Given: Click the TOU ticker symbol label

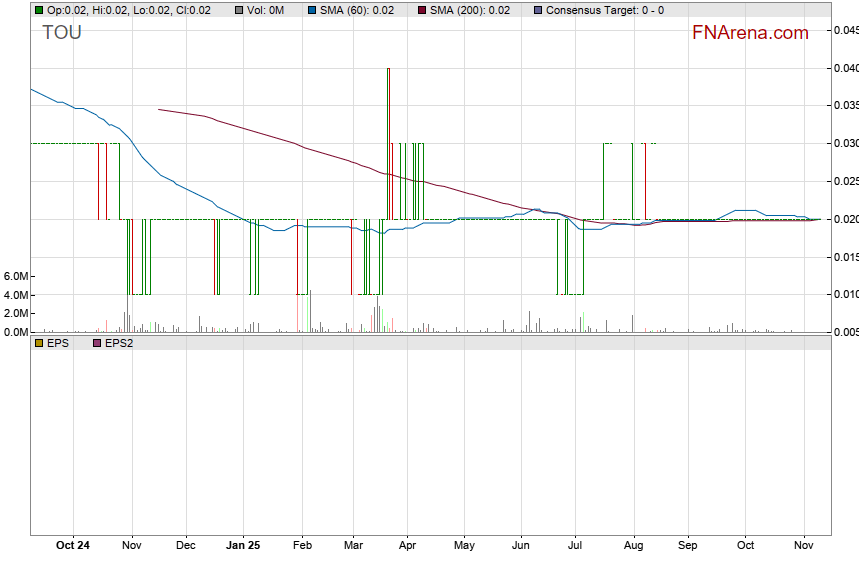Looking at the screenshot, I should point(62,33).
